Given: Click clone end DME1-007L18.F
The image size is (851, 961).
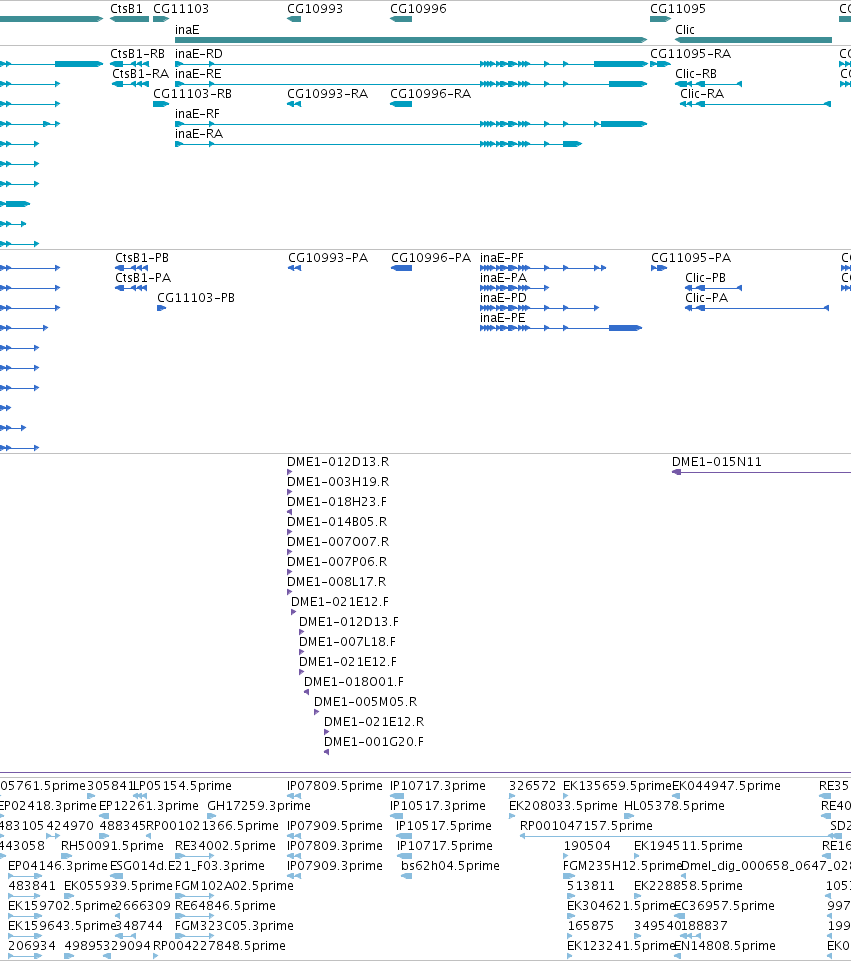Looking at the screenshot, I should coord(347,642).
